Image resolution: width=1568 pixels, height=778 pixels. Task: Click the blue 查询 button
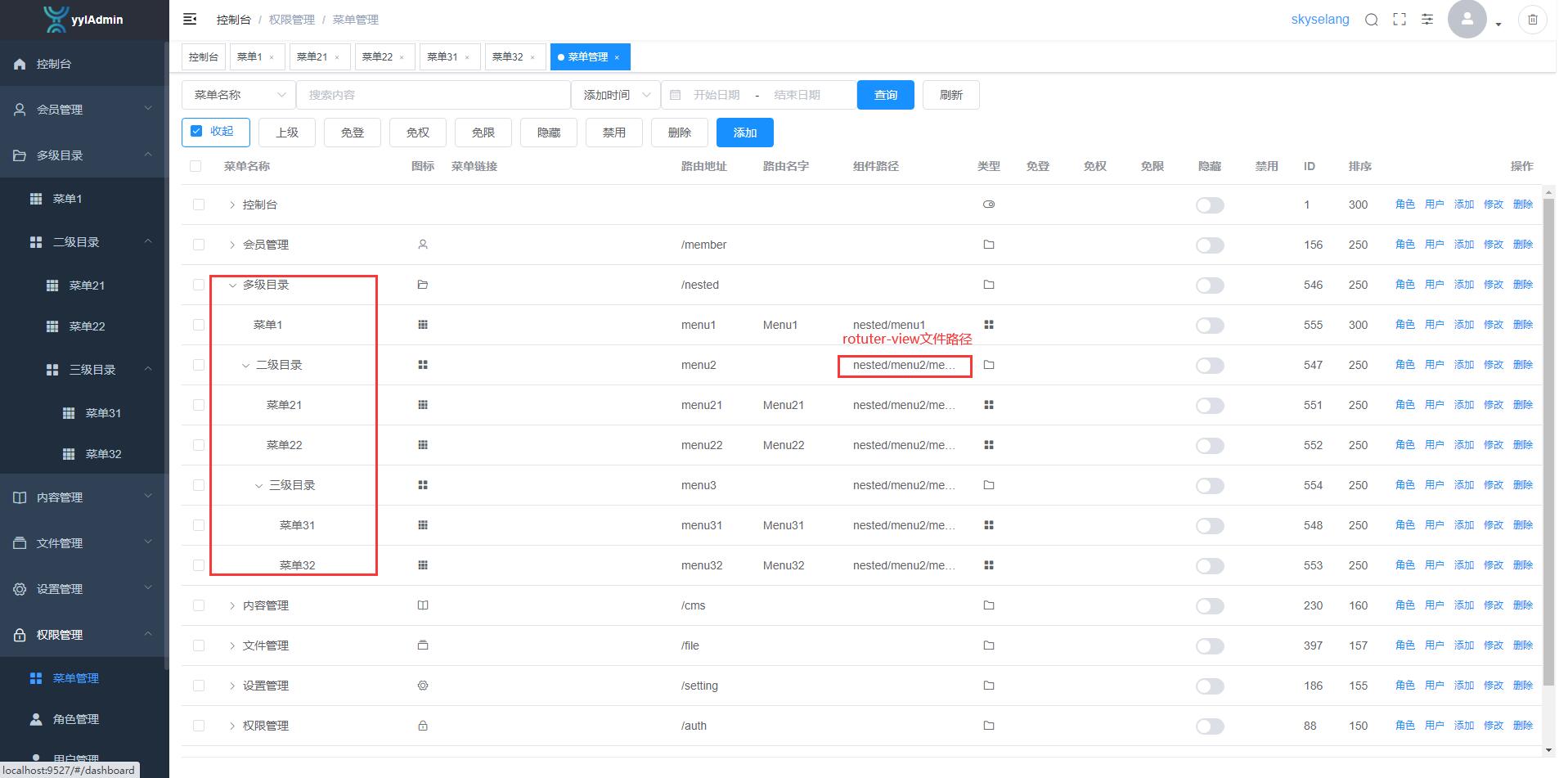click(x=885, y=95)
